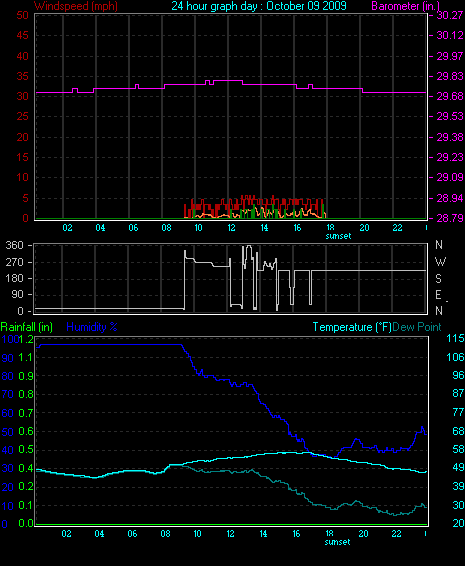465x566 pixels.
Task: Select the red windspeed value 15
Action: [22, 157]
